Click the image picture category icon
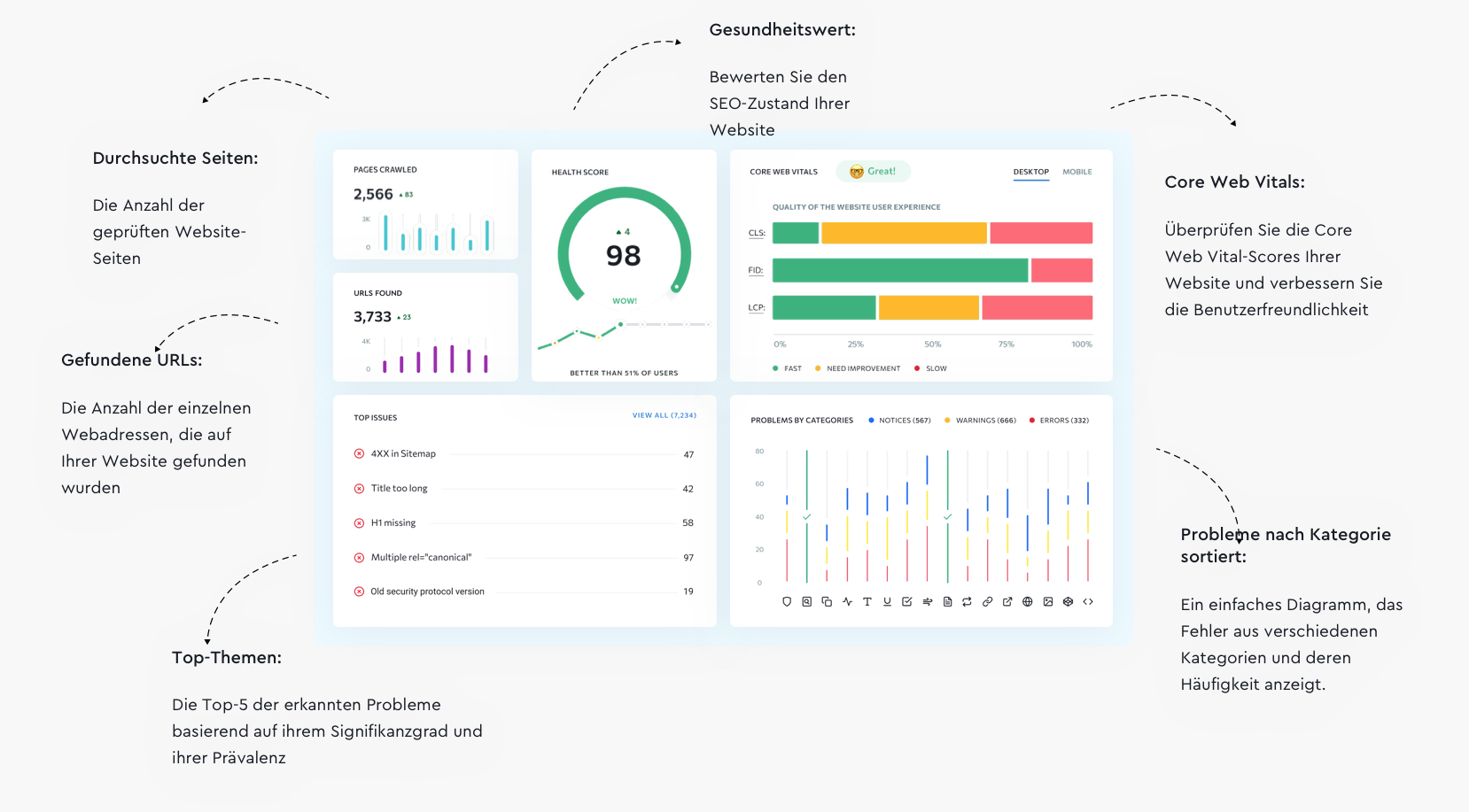This screenshot has width=1469, height=812. pyautogui.click(x=1048, y=602)
